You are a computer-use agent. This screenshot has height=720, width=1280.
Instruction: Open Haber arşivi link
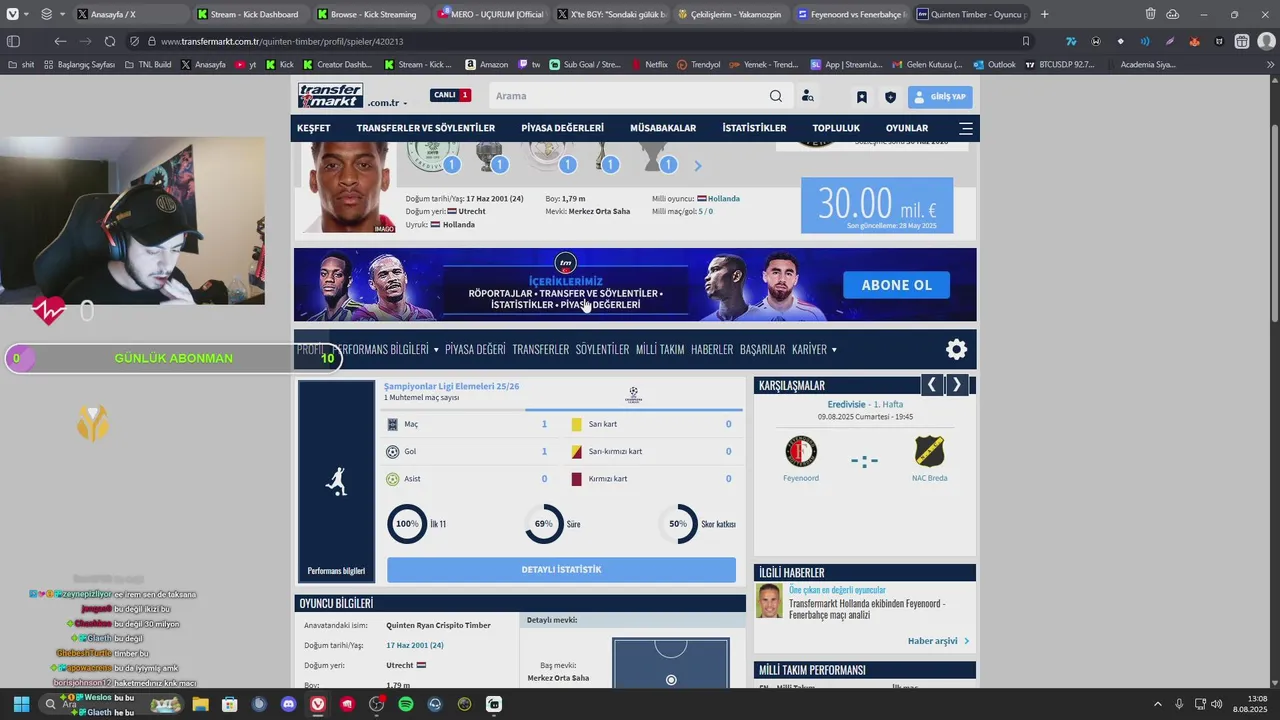click(938, 641)
